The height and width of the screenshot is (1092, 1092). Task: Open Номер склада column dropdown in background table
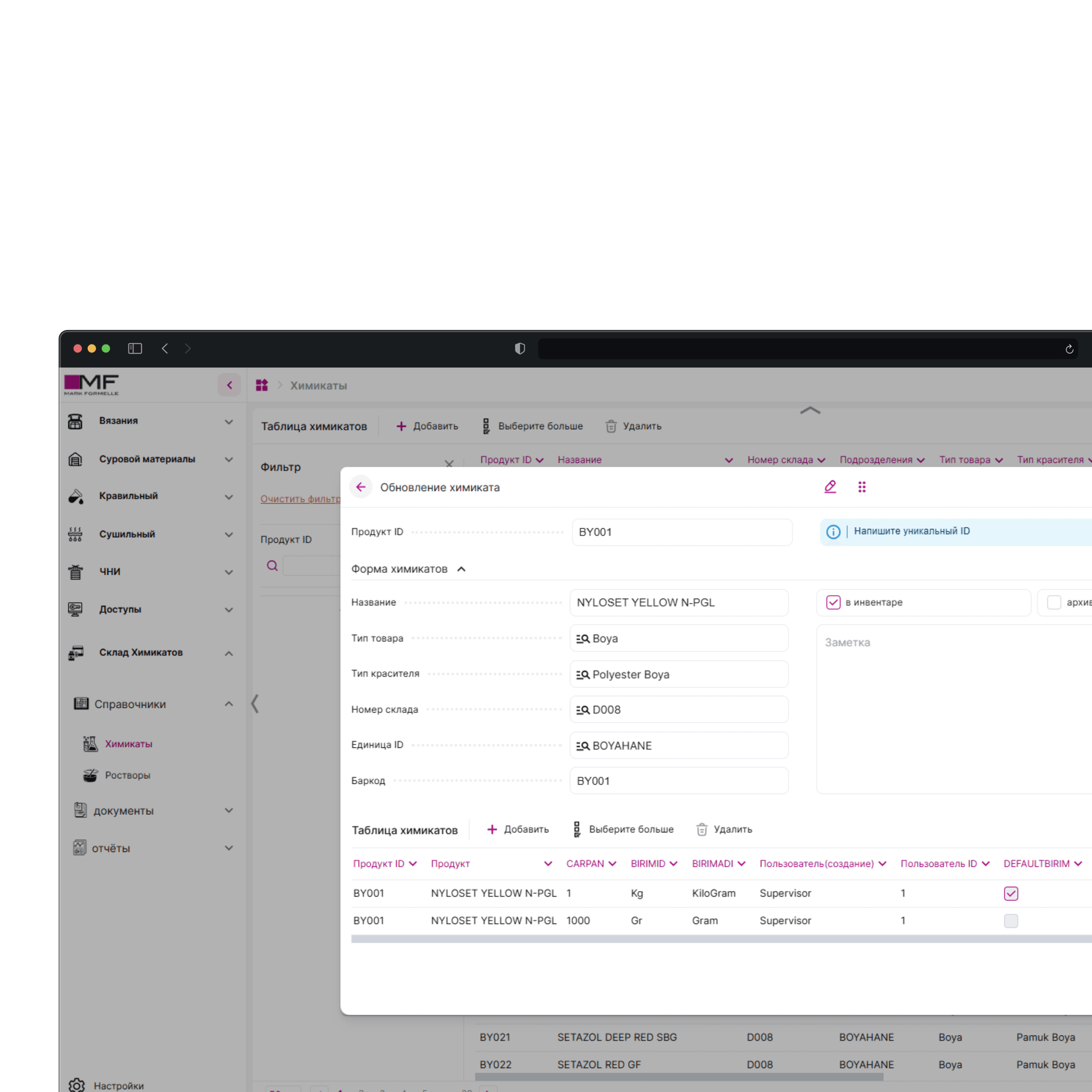(821, 460)
